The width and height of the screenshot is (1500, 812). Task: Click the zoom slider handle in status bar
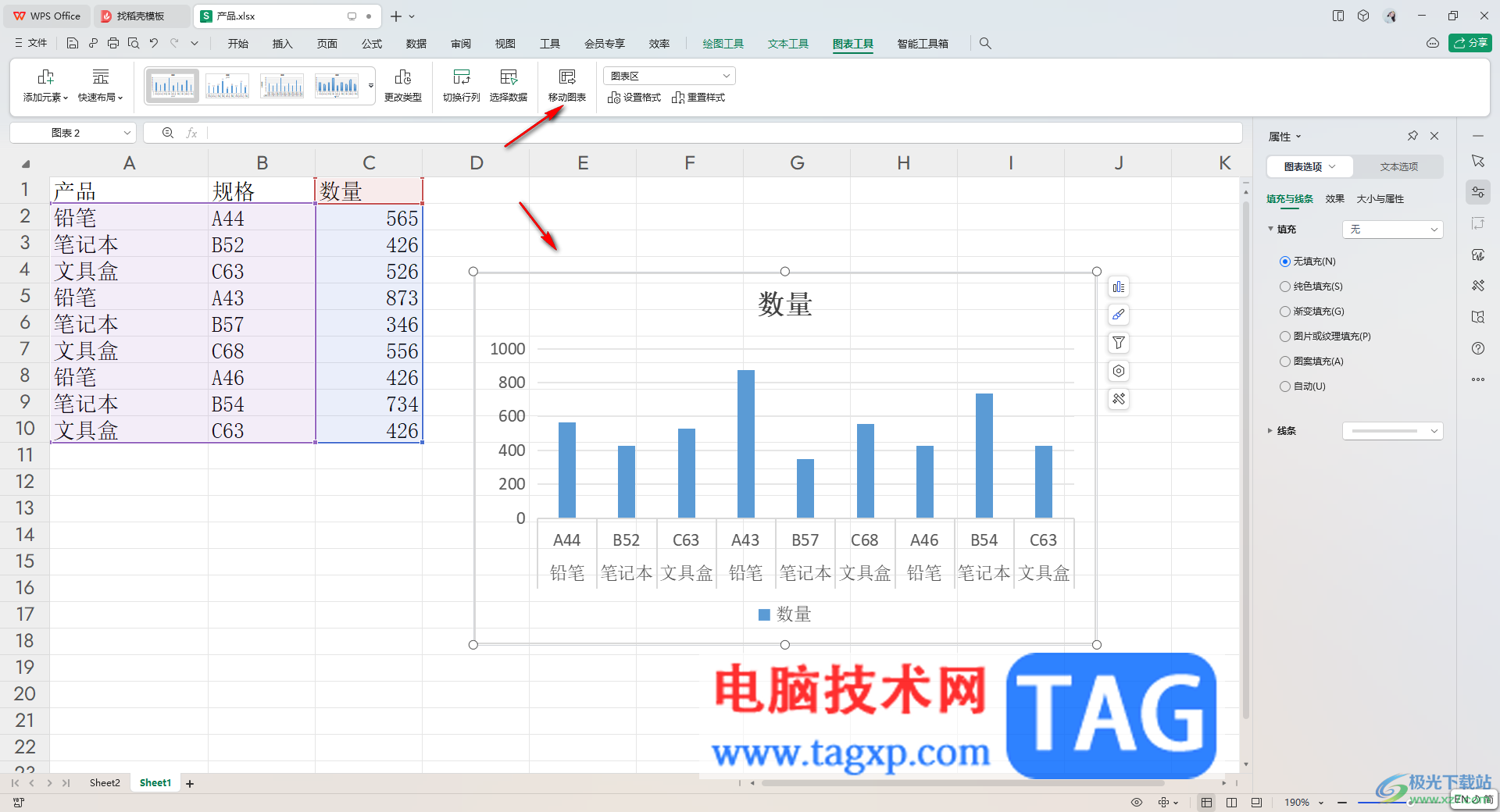coord(1410,802)
